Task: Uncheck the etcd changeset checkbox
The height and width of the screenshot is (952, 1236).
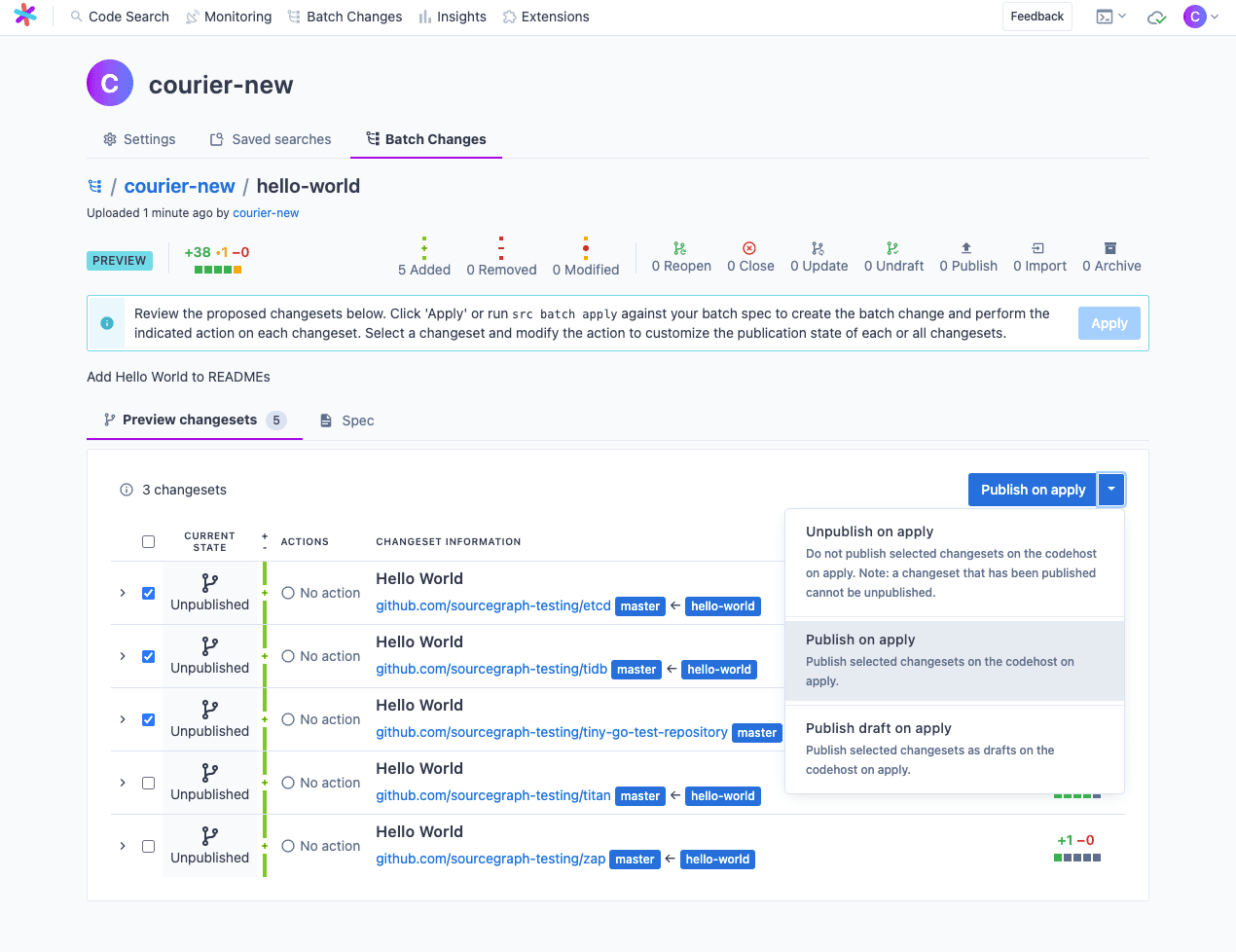Action: tap(148, 593)
